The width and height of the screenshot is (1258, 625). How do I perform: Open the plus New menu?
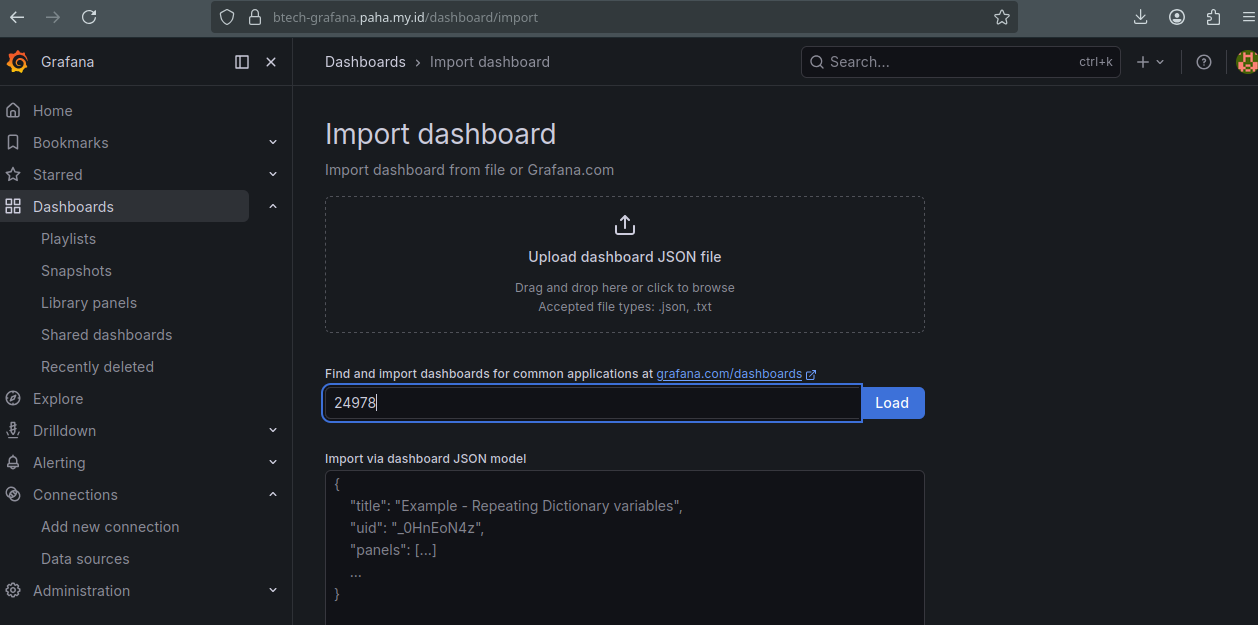pos(1150,62)
